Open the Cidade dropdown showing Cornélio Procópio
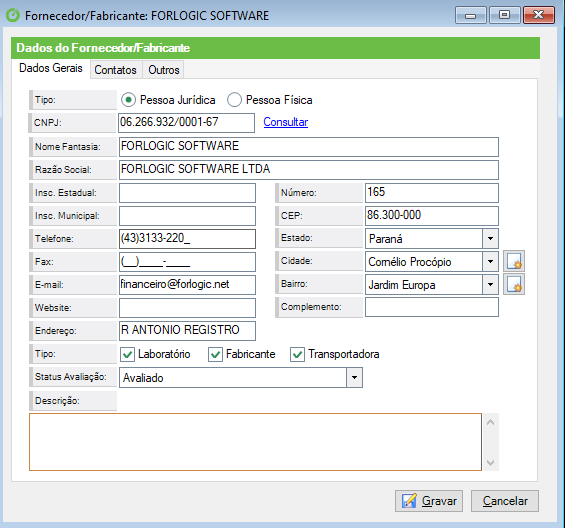This screenshot has width=565, height=528. (x=490, y=261)
